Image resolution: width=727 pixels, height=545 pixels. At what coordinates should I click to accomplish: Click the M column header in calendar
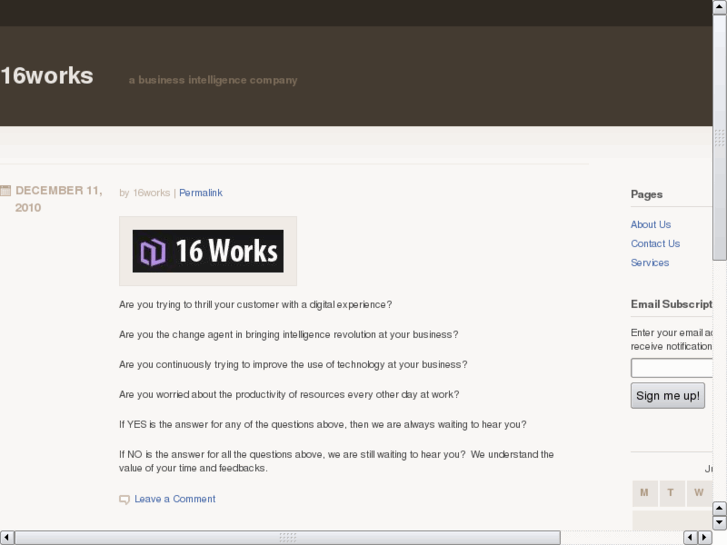644,493
